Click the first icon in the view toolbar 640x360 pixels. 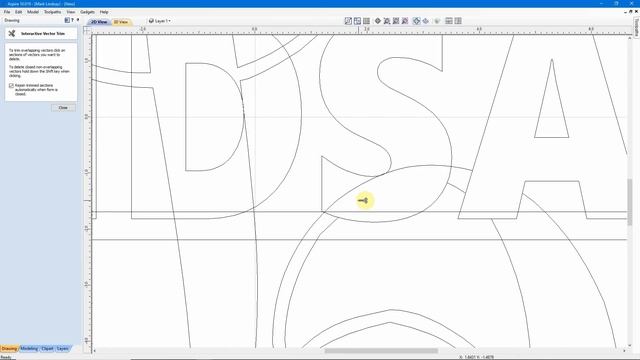coord(348,21)
